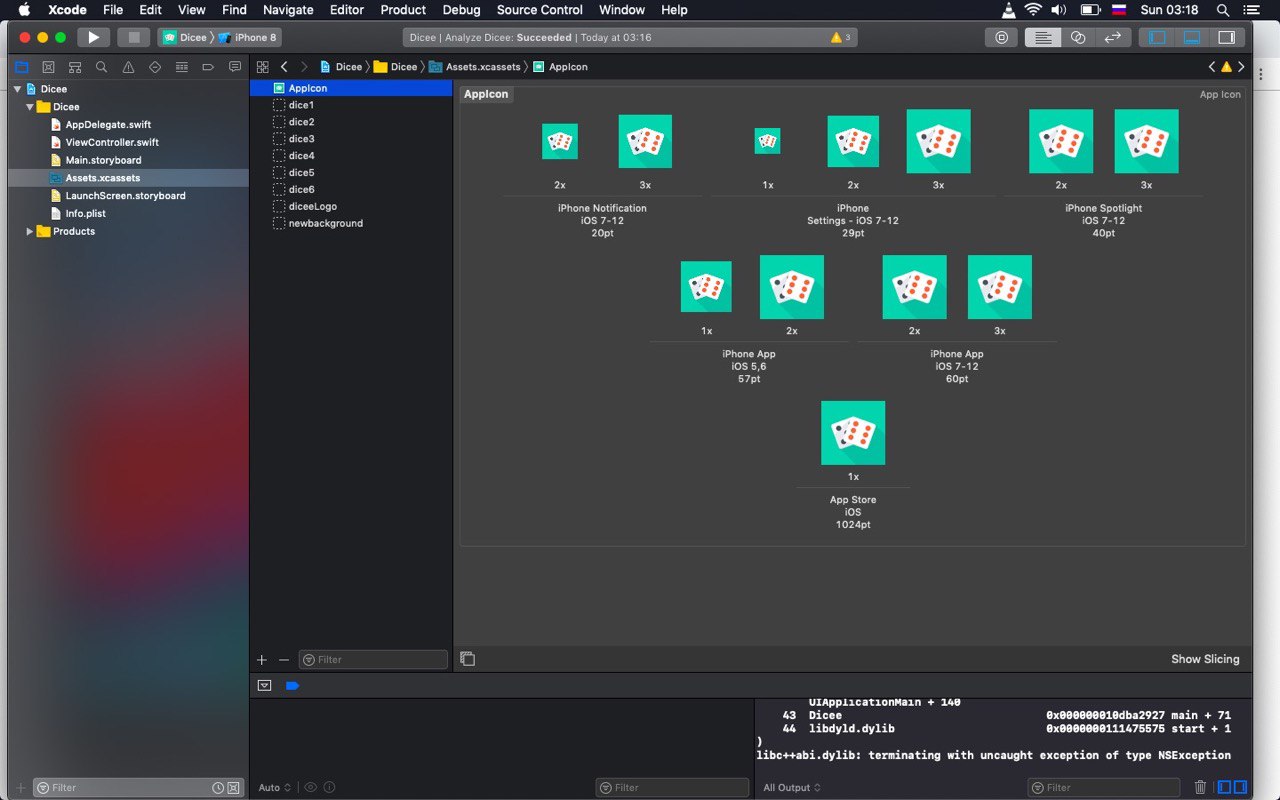
Task: Open the File menu
Action: pos(113,10)
